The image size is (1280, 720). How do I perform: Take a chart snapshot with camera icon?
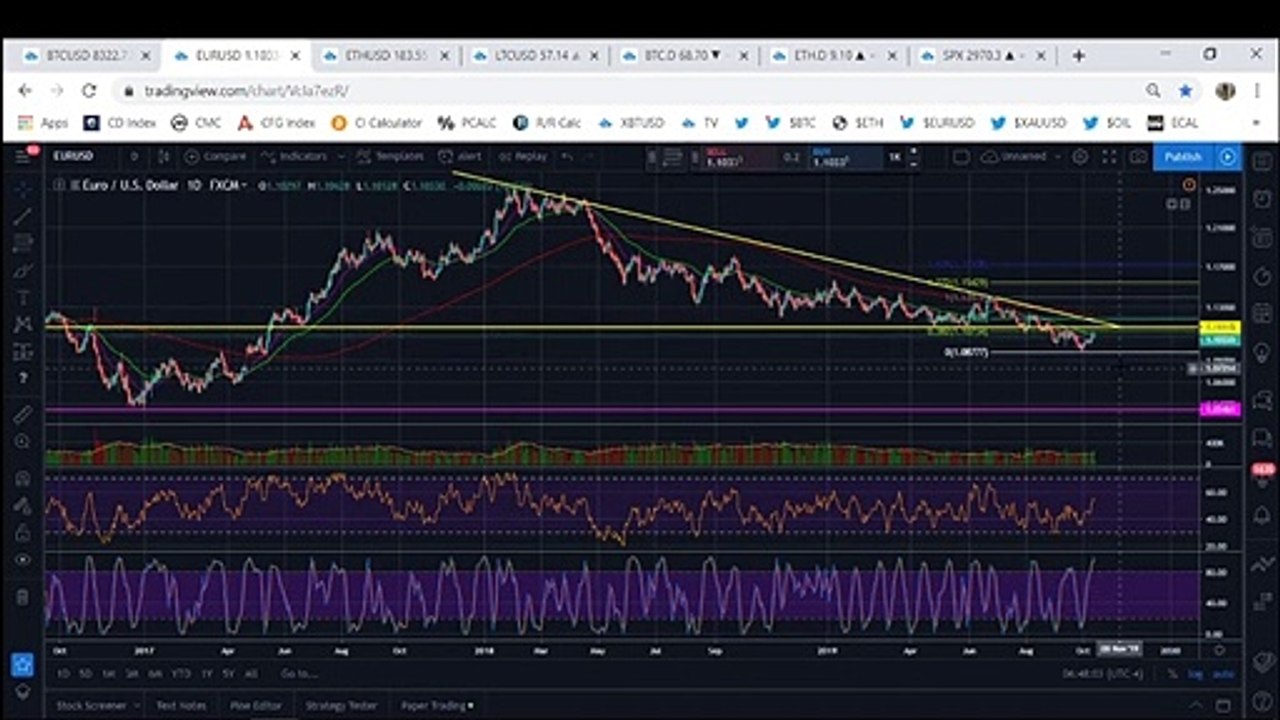1138,157
